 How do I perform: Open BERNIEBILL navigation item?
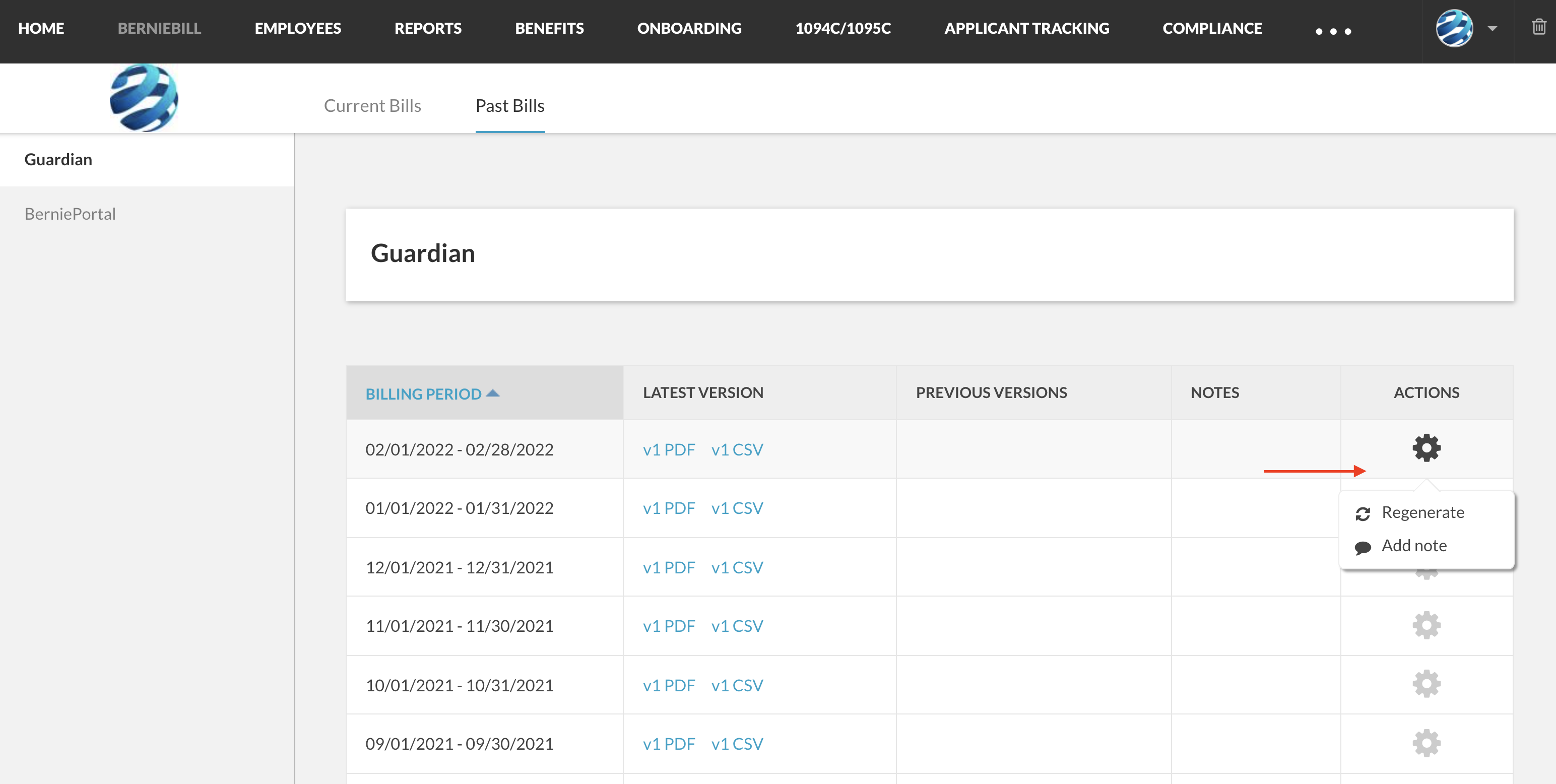159,28
